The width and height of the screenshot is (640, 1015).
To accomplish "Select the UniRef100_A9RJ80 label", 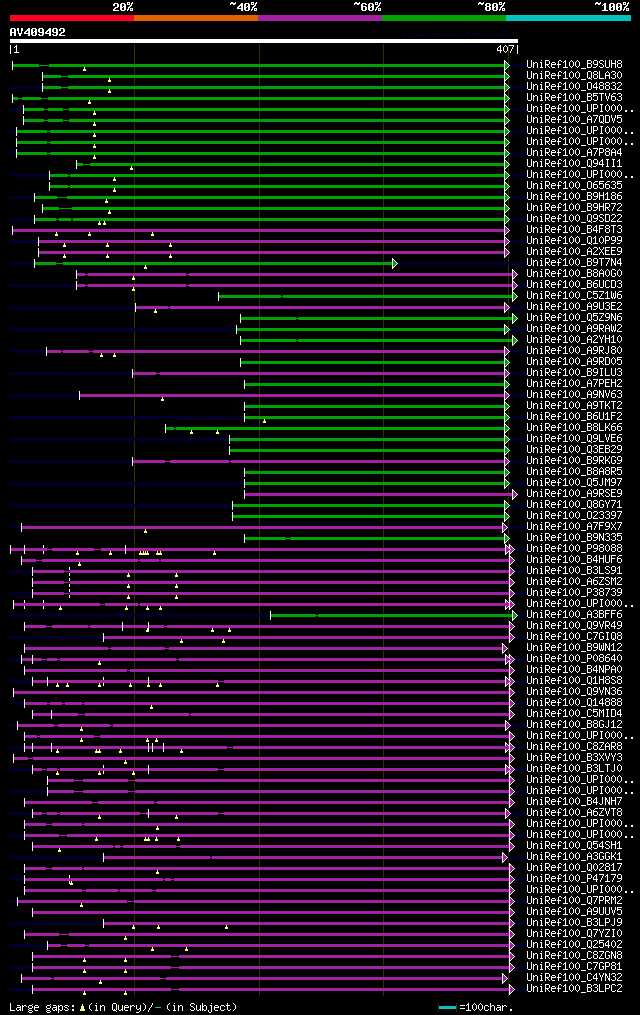I will click(574, 351).
